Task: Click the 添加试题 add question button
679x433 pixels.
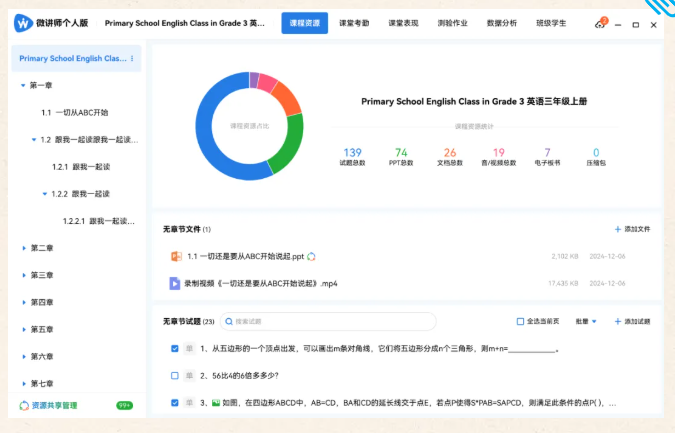Action: point(632,322)
